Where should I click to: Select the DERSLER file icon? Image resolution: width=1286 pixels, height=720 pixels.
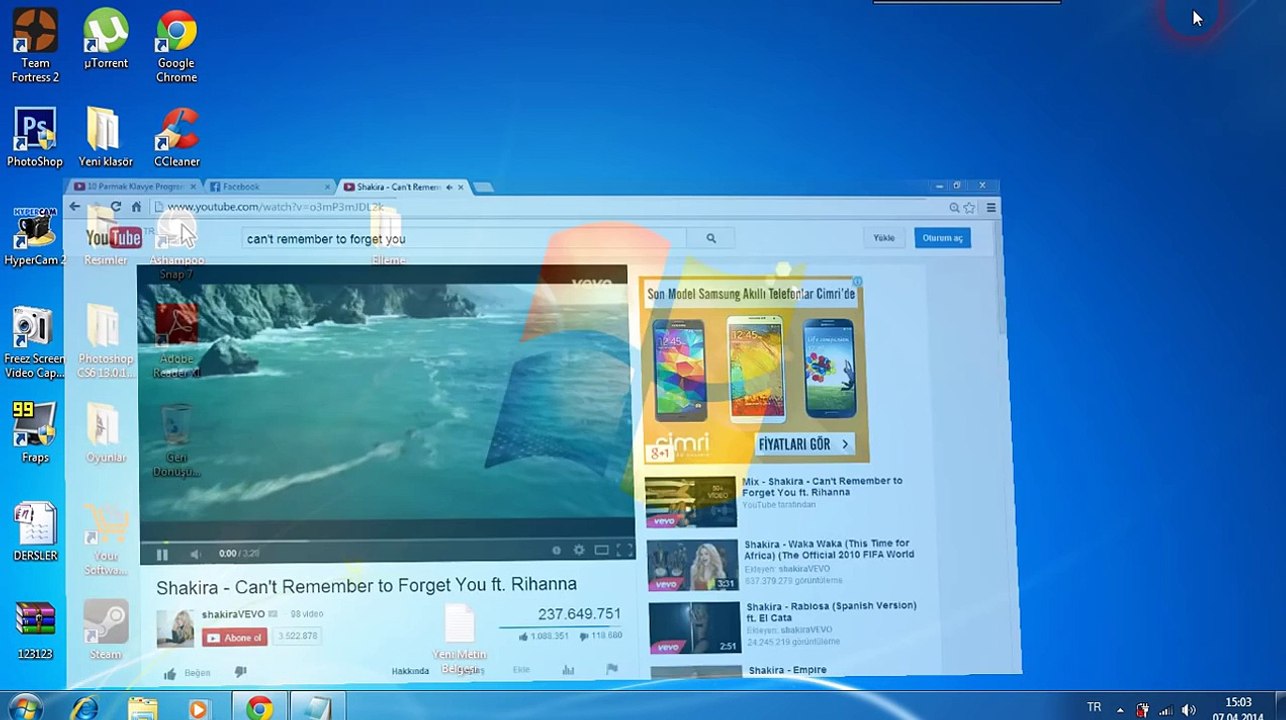(35, 531)
